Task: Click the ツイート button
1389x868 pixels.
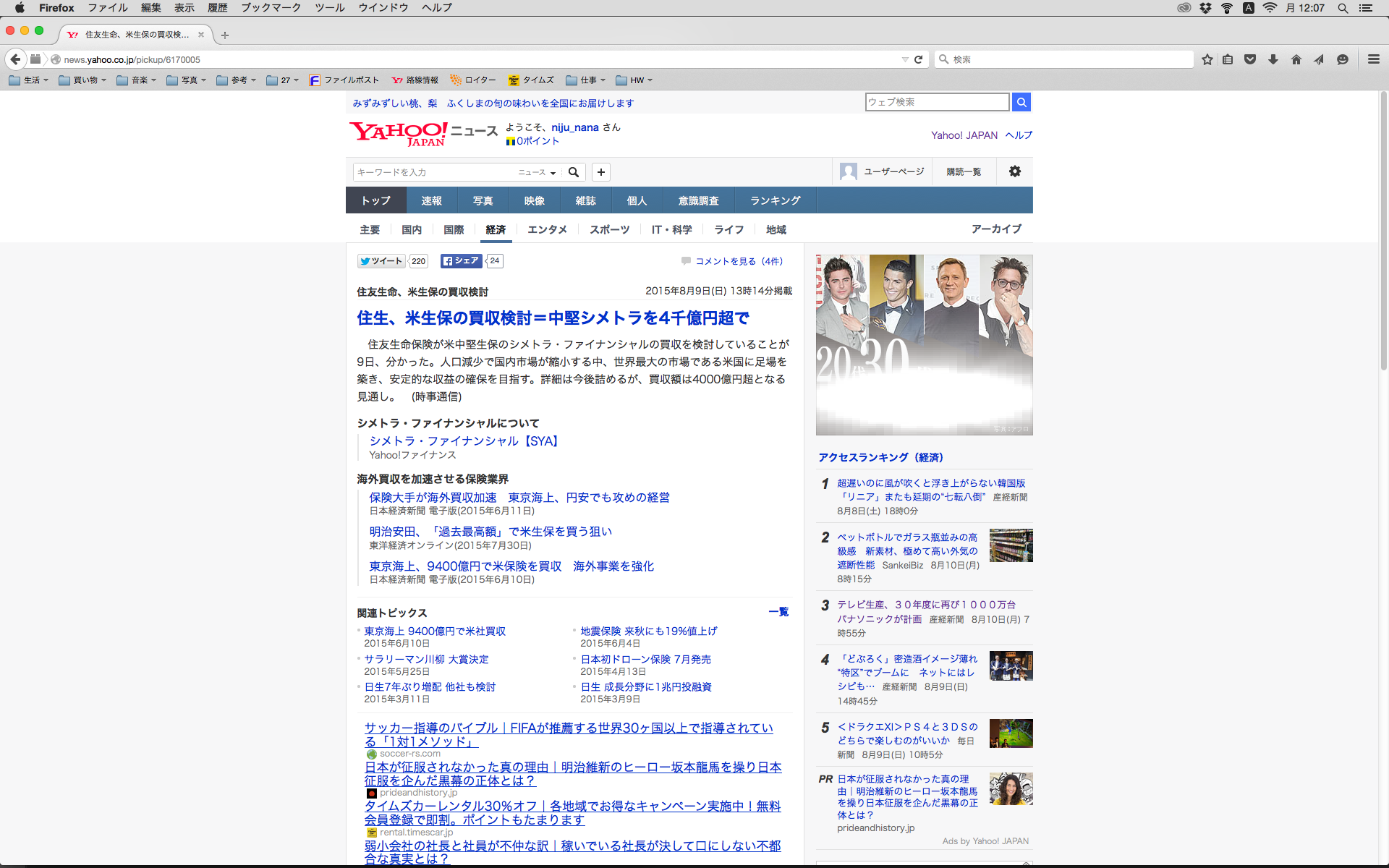Action: pos(381,261)
